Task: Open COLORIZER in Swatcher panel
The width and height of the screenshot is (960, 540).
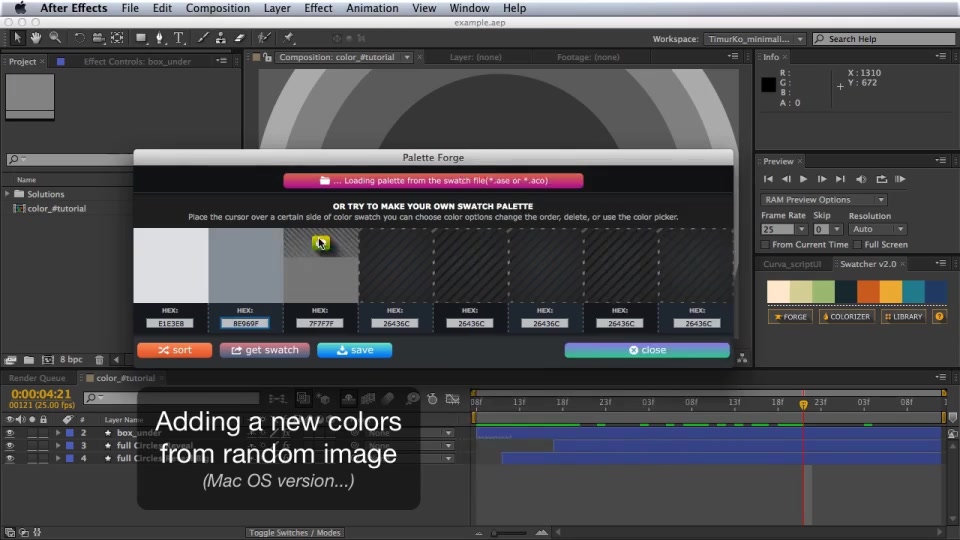Action: [x=846, y=317]
